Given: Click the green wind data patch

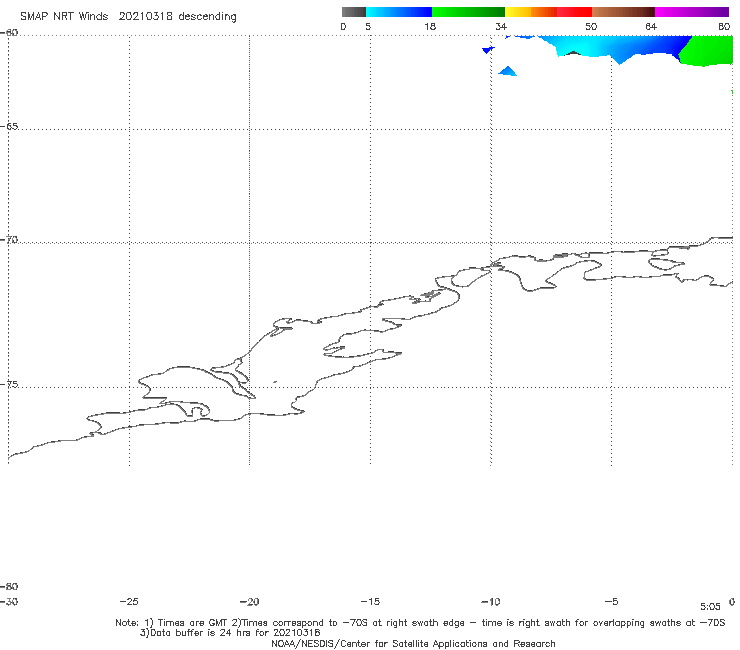Looking at the screenshot, I should [708, 51].
